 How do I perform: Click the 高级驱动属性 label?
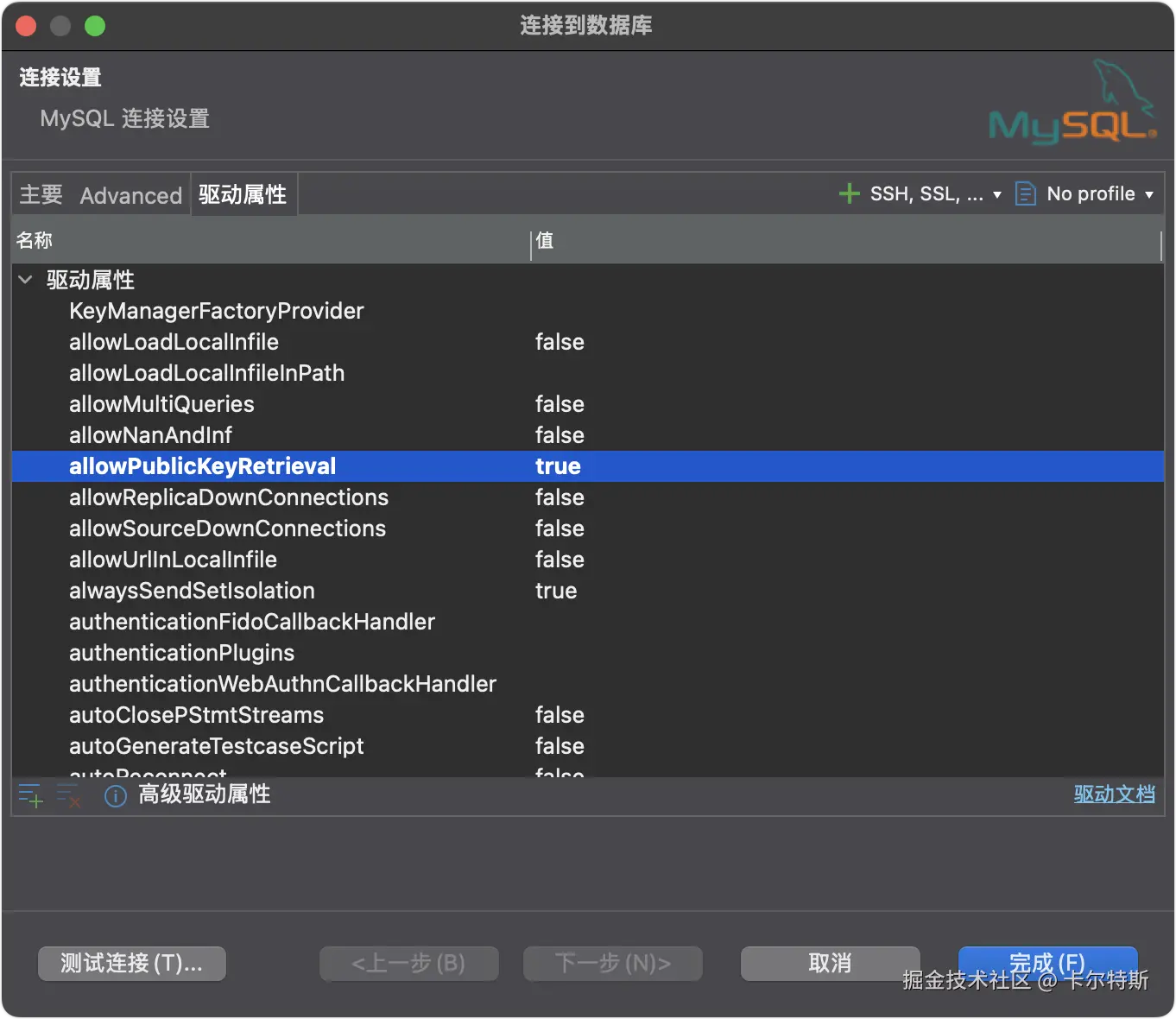[205, 794]
